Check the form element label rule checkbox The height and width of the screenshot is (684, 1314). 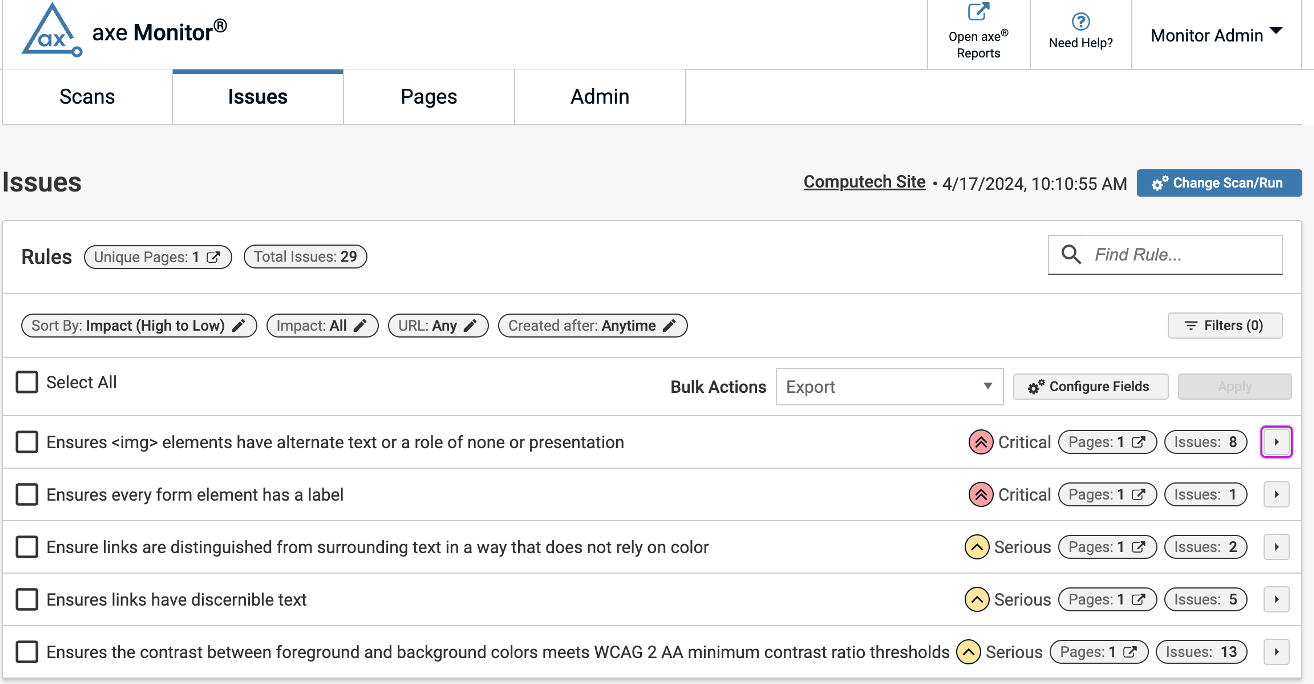coord(27,495)
